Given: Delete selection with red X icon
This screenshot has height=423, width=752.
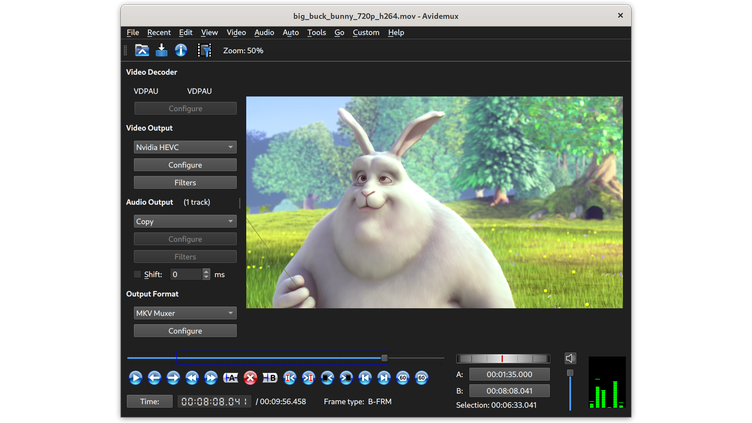Looking at the screenshot, I should 250,378.
